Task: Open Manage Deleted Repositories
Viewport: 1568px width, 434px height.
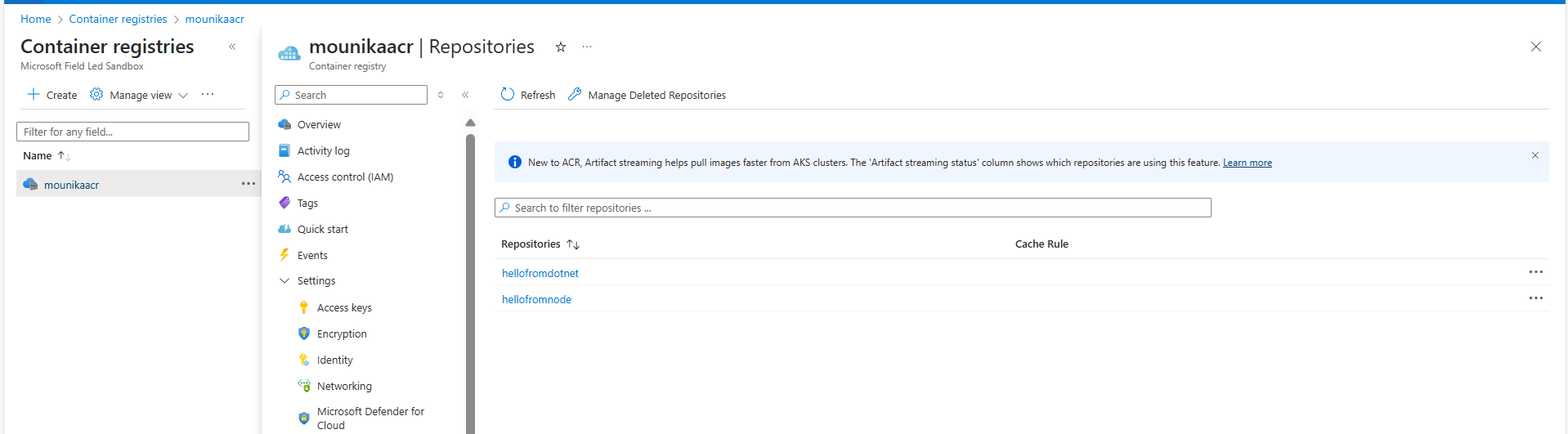Action: [x=647, y=95]
